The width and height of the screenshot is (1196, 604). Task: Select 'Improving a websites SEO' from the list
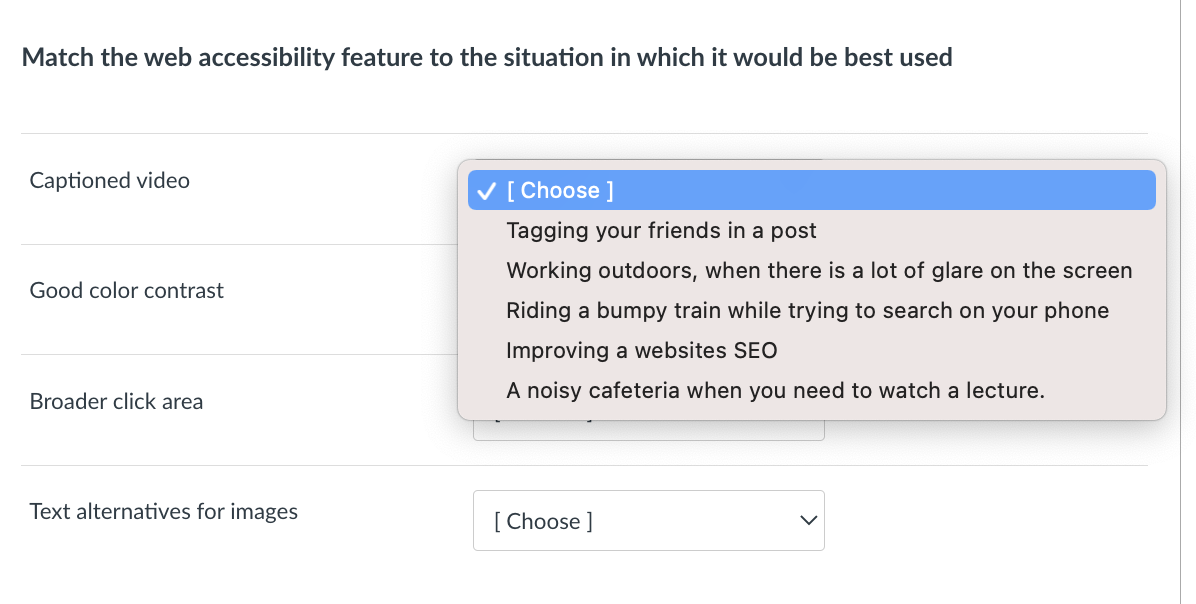(643, 350)
